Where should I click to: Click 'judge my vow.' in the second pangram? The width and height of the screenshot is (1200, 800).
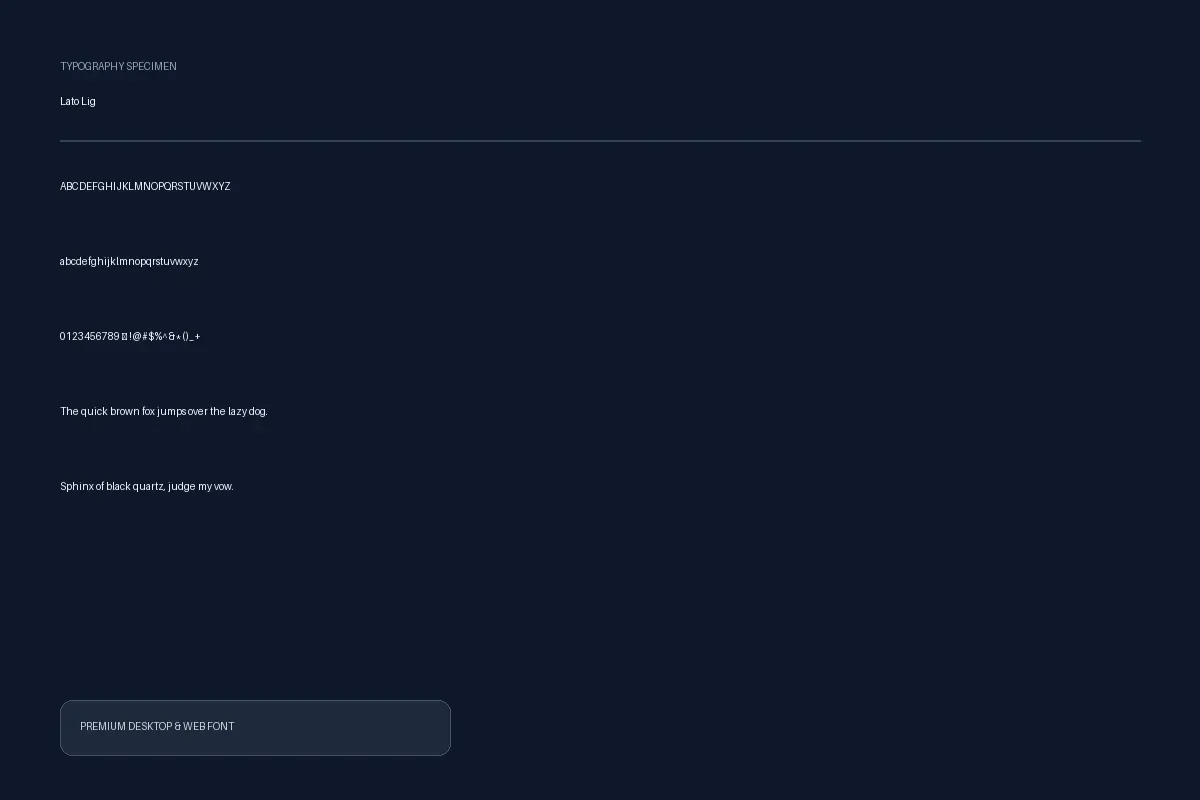[x=201, y=487]
